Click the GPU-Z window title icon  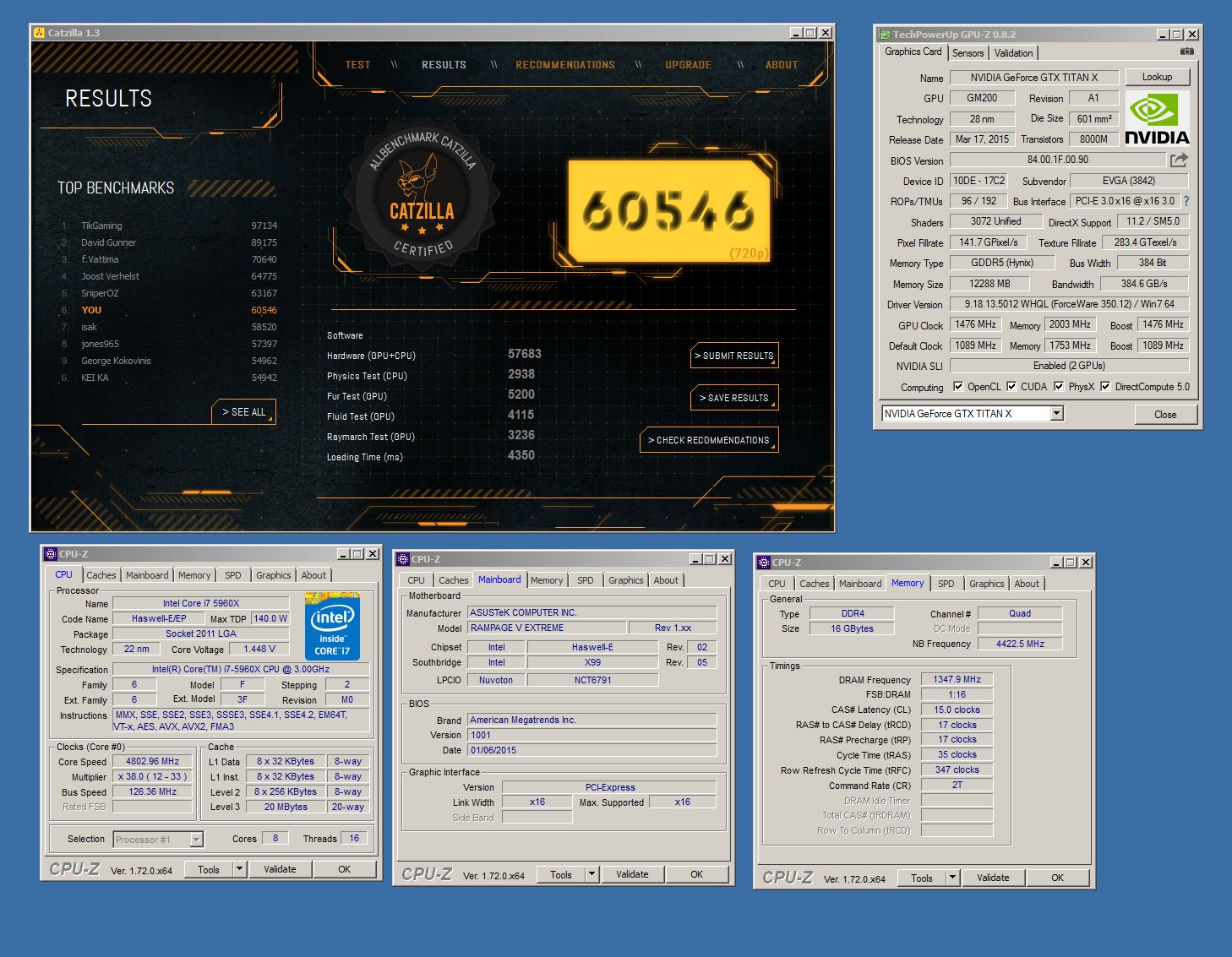click(x=885, y=35)
